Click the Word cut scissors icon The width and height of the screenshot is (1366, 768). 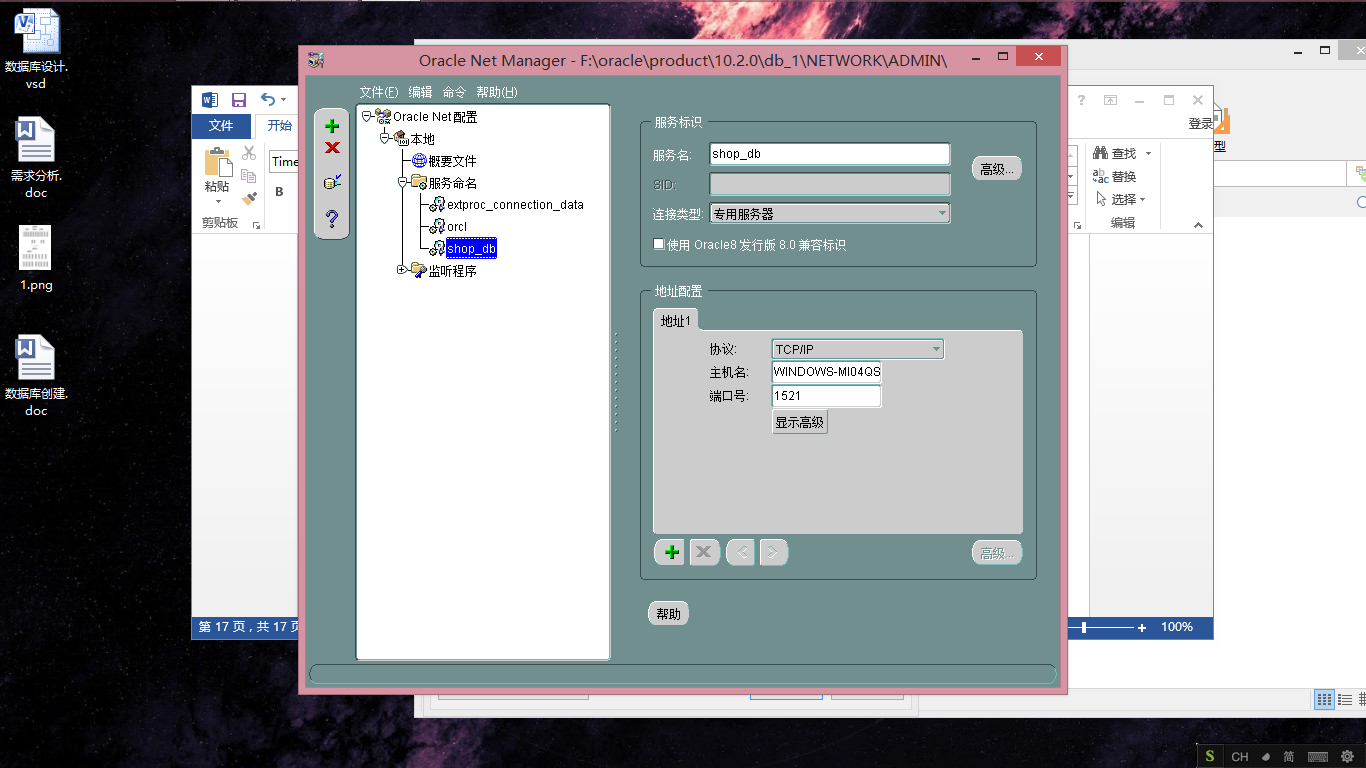(x=249, y=153)
